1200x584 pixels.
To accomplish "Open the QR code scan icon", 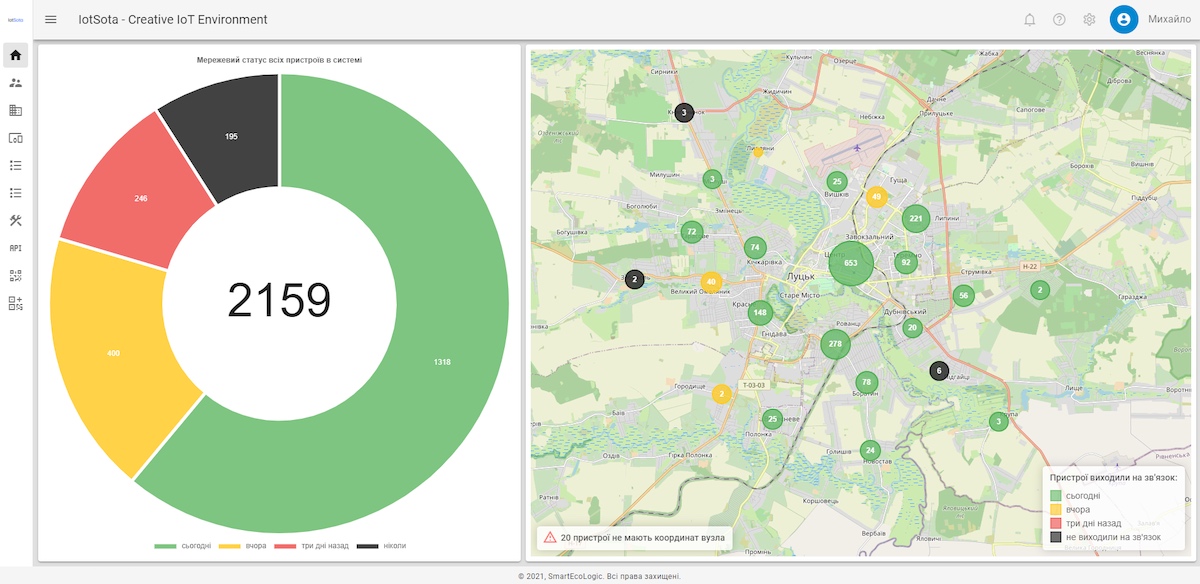I will pos(16,275).
